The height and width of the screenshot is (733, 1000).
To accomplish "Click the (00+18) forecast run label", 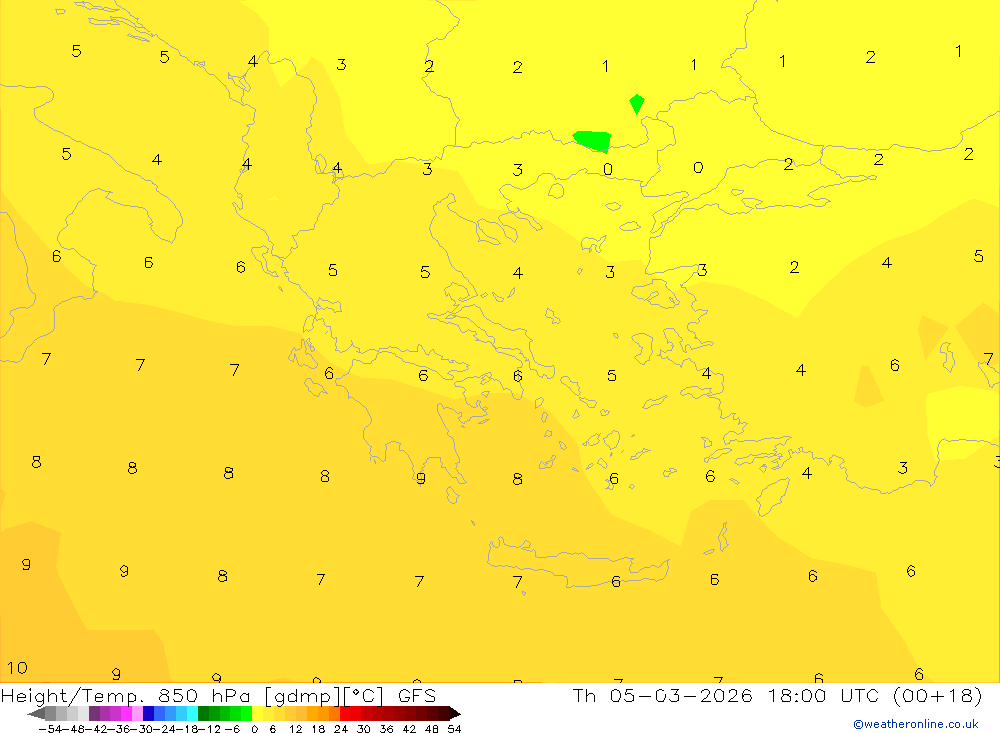I will (937, 695).
